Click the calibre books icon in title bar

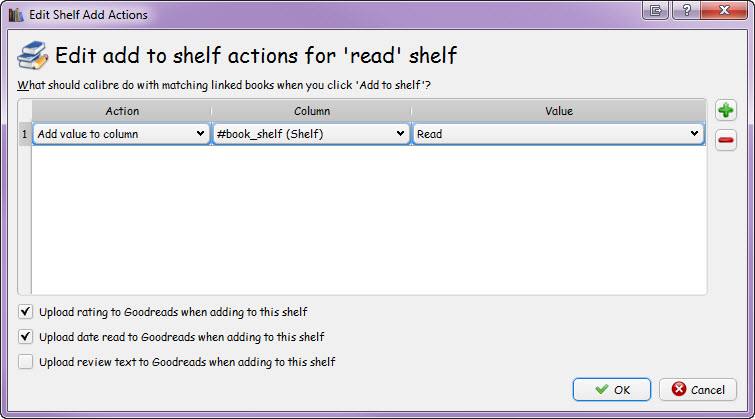point(15,14)
